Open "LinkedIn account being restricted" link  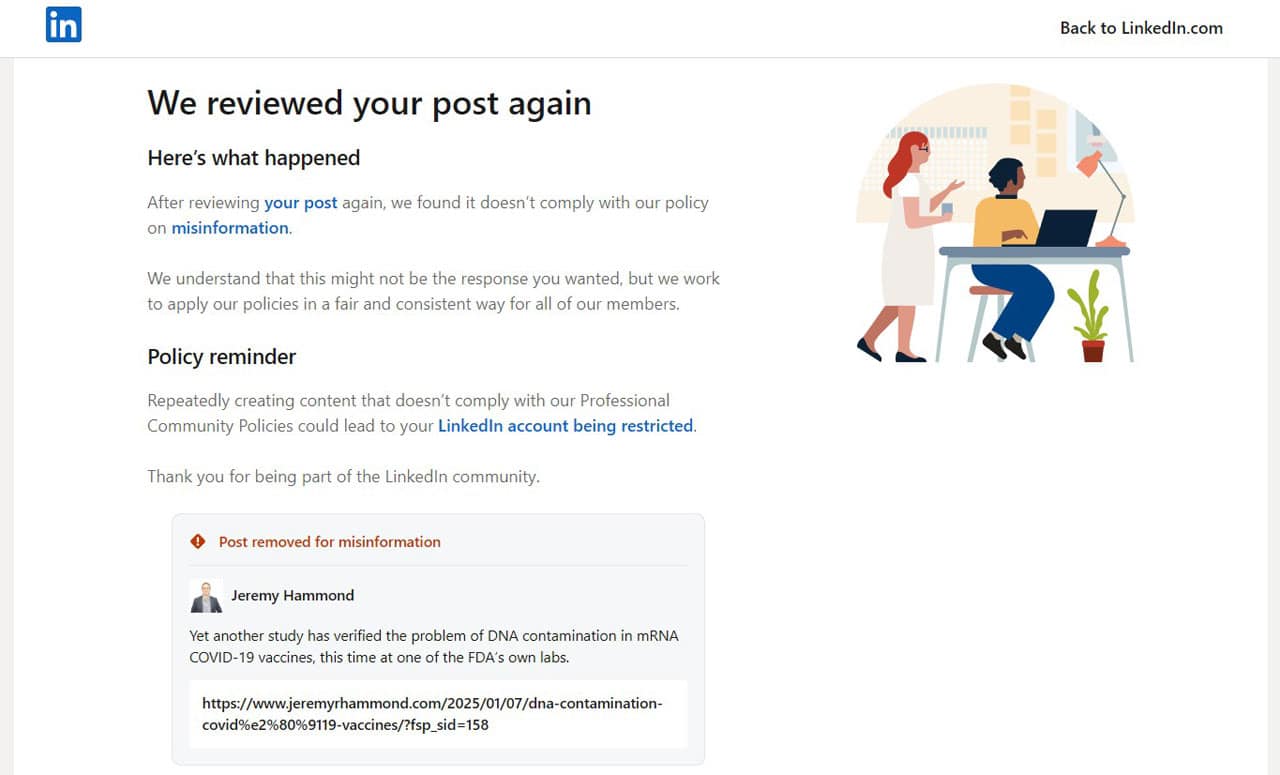tap(565, 426)
